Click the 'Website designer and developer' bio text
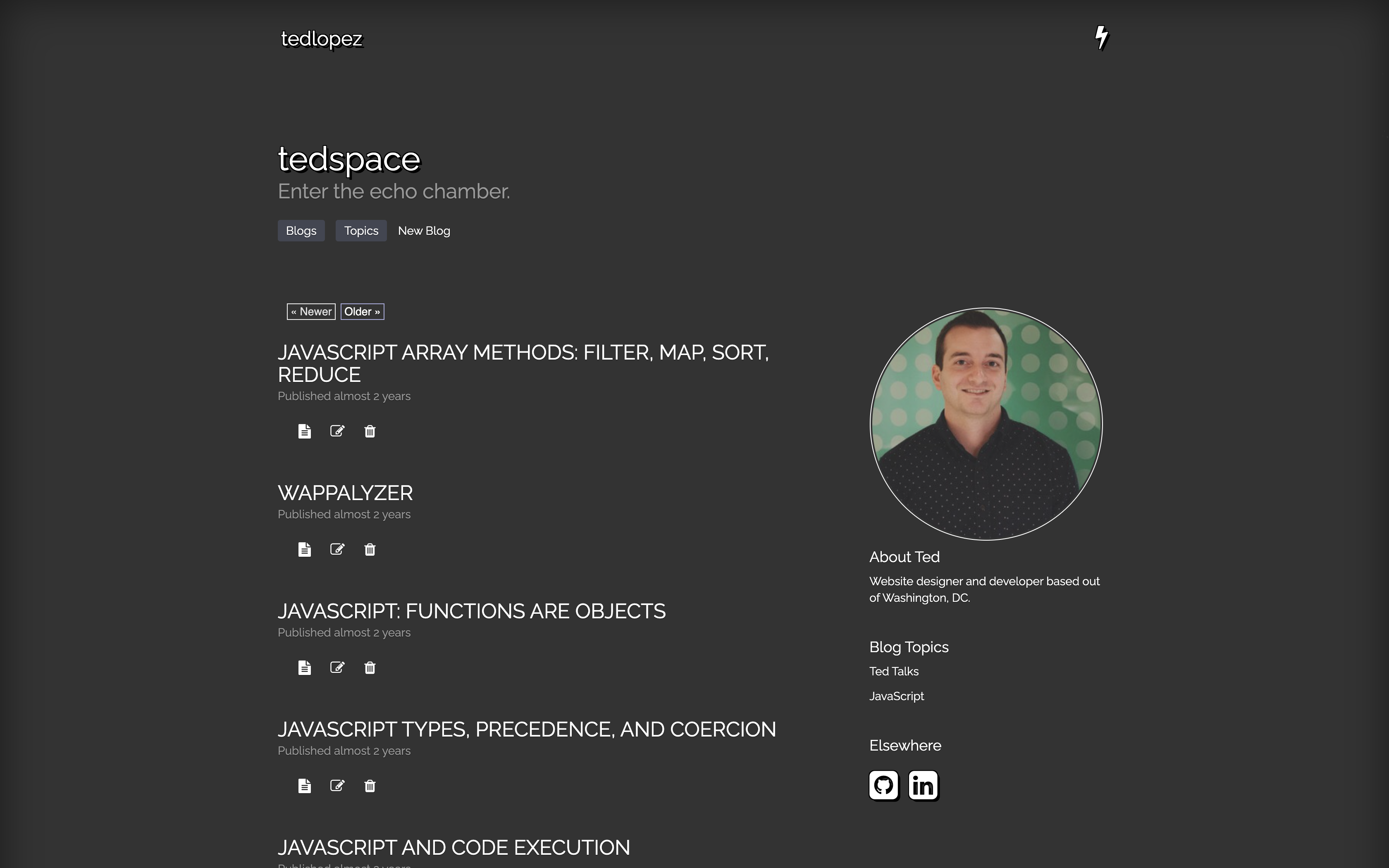The image size is (1389, 868). (x=984, y=589)
